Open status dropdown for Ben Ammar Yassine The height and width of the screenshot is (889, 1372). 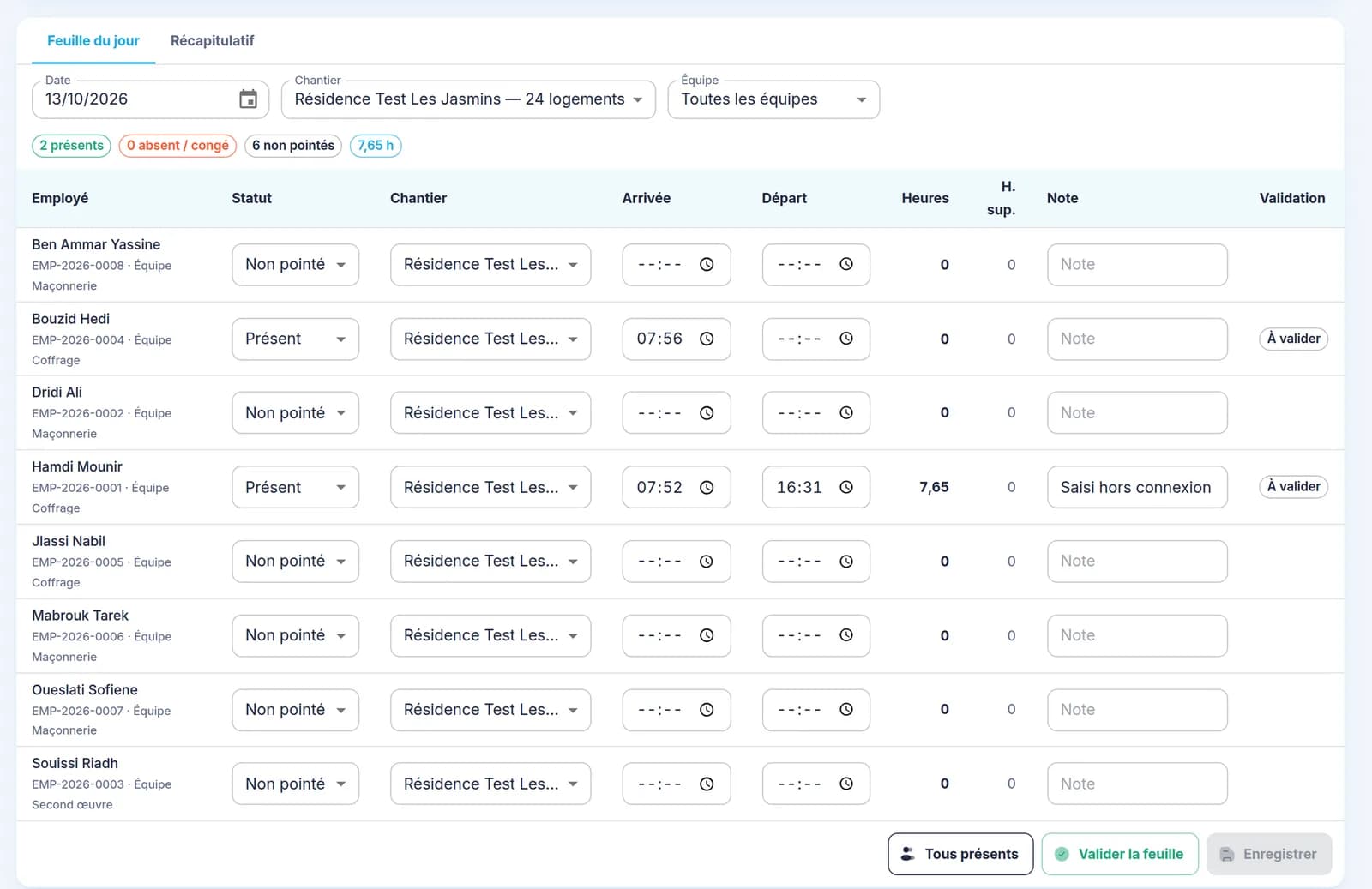(295, 265)
